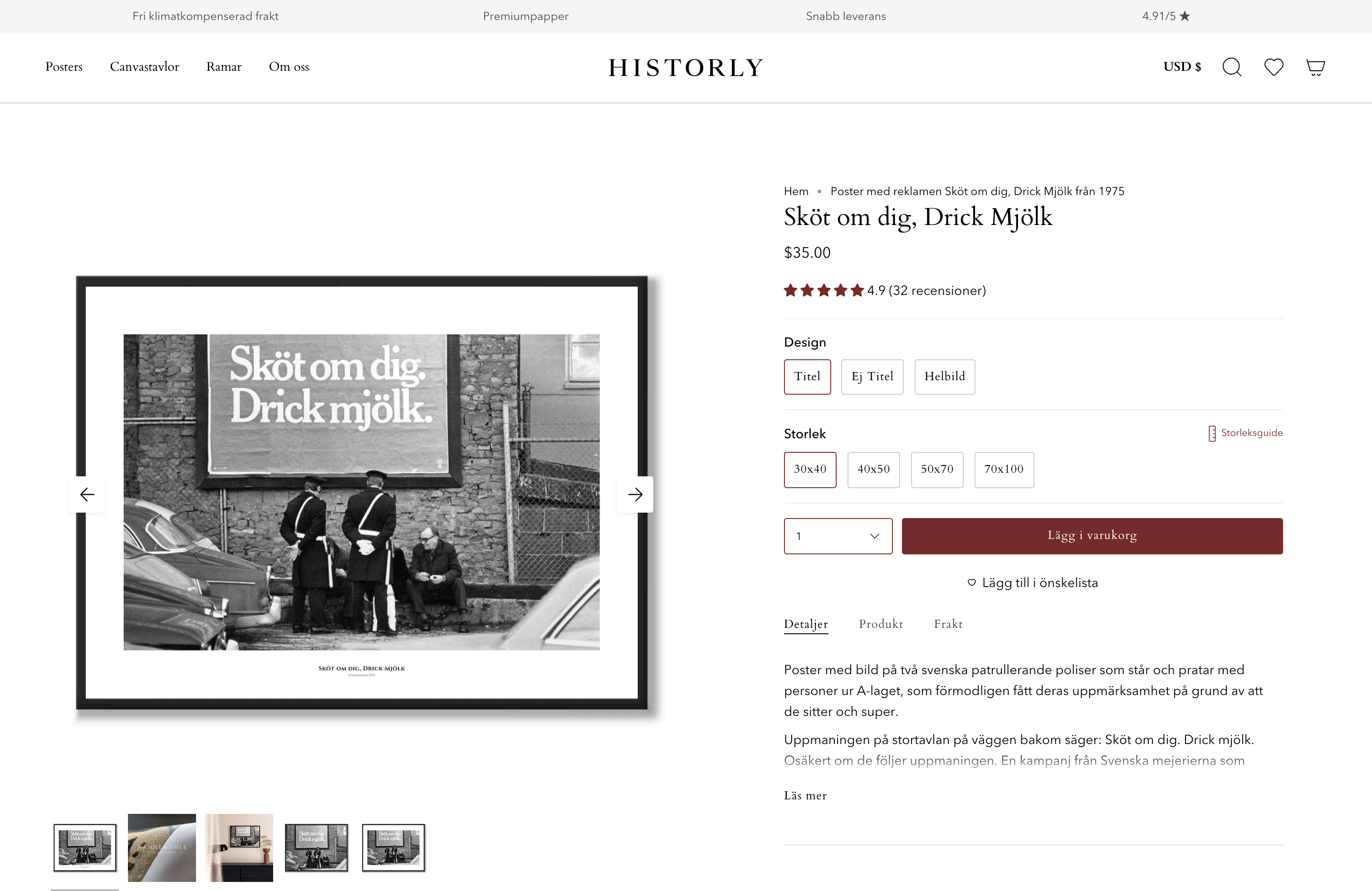
Task: Show the next product image with right arrow
Action: point(636,494)
